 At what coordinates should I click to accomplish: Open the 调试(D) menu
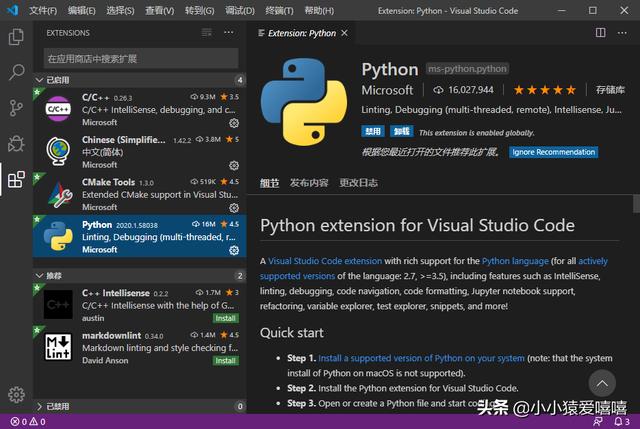pos(240,11)
